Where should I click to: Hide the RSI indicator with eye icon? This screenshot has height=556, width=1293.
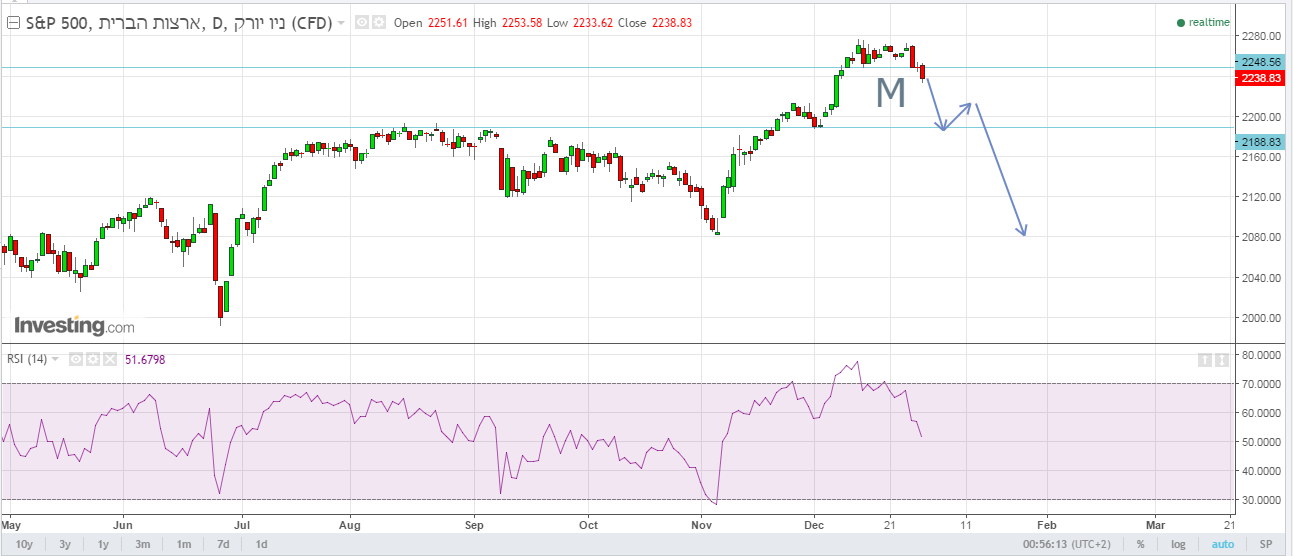pyautogui.click(x=76, y=359)
